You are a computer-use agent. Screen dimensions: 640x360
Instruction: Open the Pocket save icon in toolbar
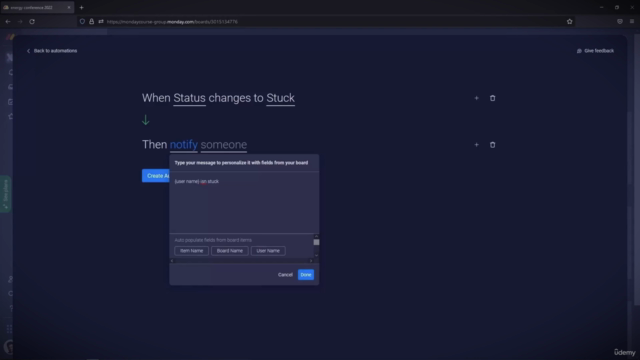[x=620, y=22]
